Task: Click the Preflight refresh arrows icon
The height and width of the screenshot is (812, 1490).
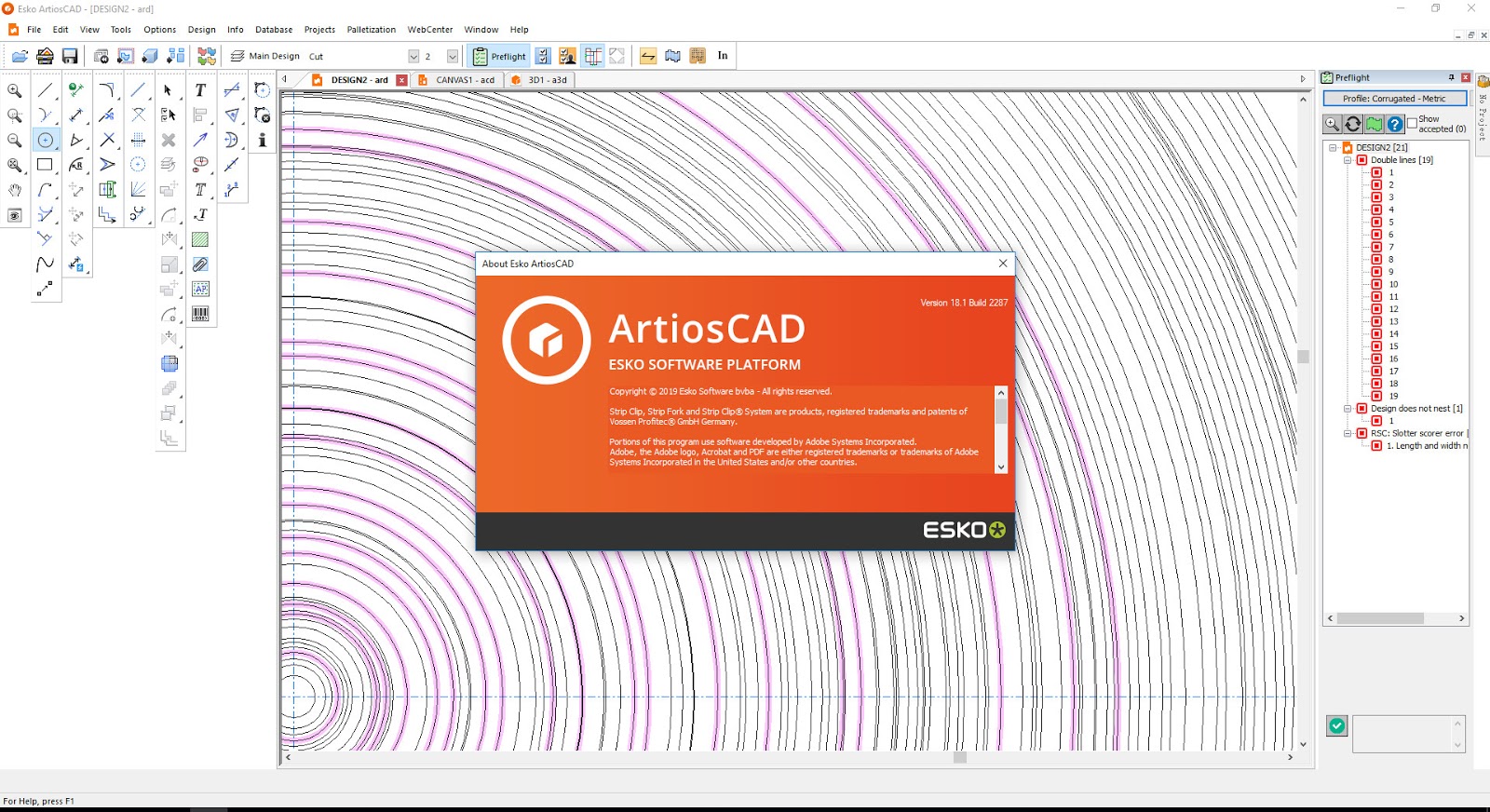Action: click(x=1353, y=124)
